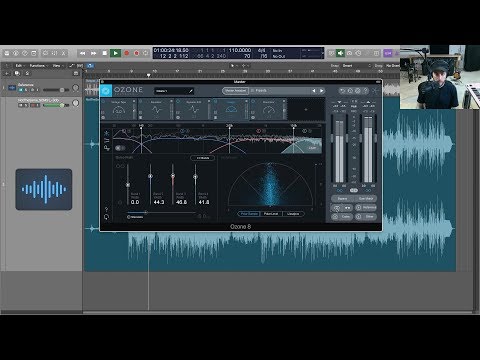Add a module with the plus slot

click(x=306, y=109)
